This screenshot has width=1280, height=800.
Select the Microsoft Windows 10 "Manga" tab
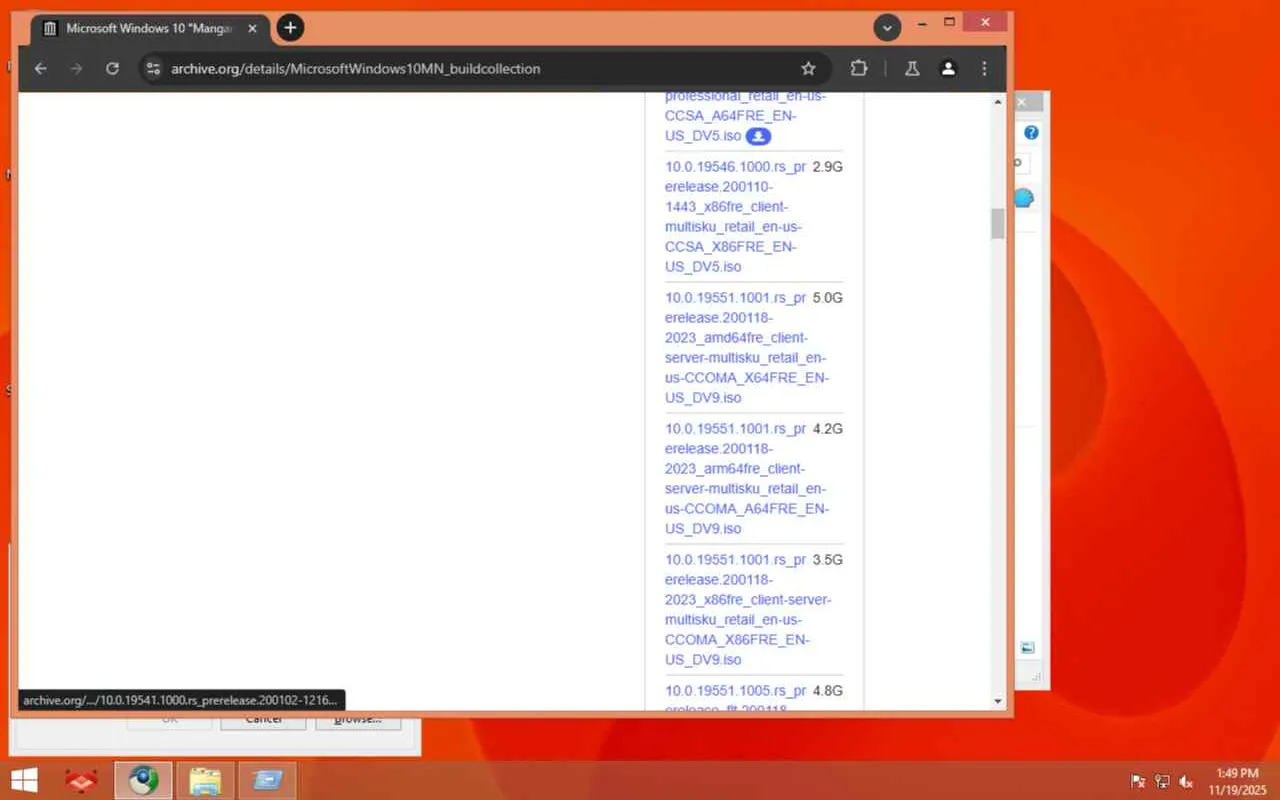point(151,28)
